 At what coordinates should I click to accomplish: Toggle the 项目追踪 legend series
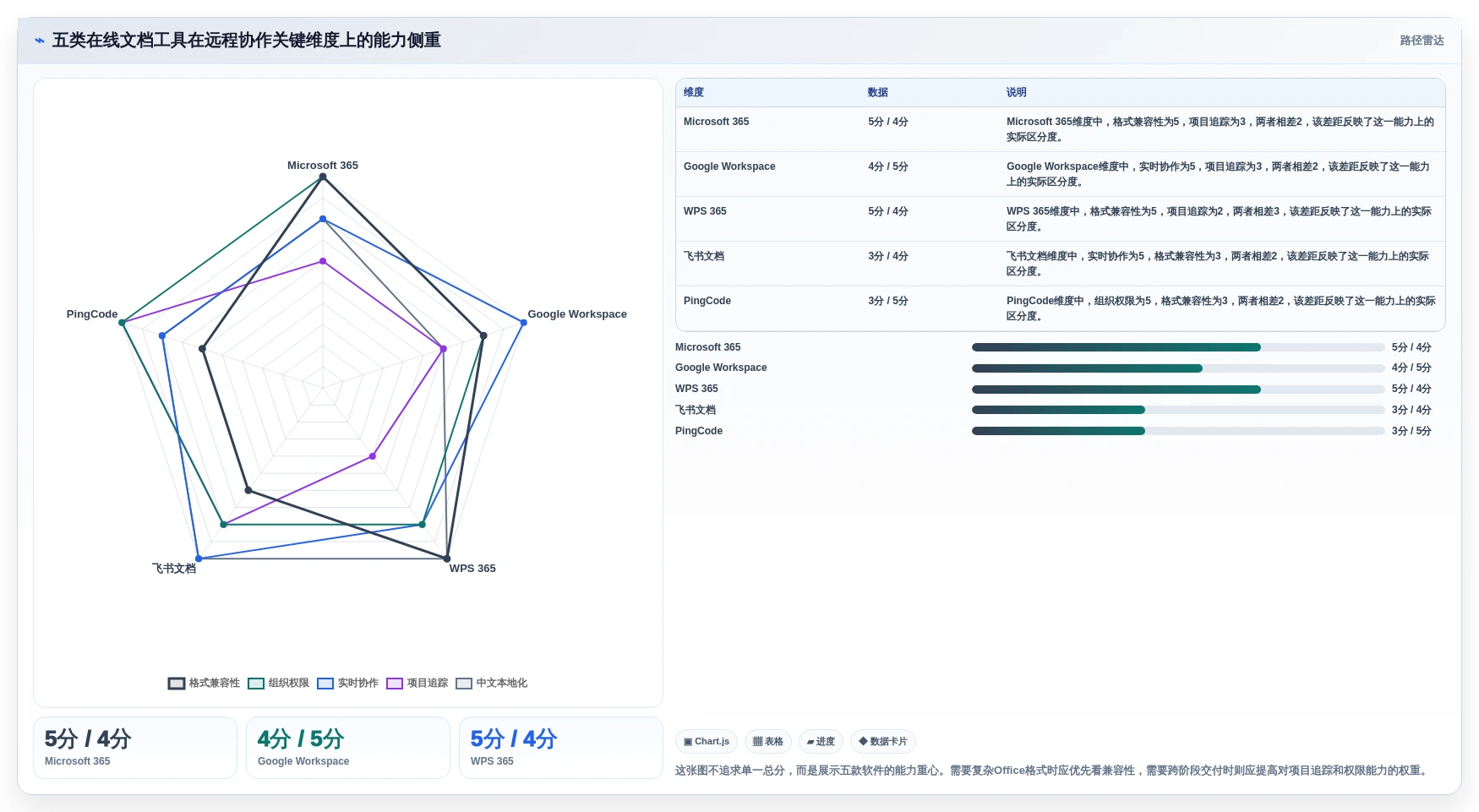pos(417,683)
